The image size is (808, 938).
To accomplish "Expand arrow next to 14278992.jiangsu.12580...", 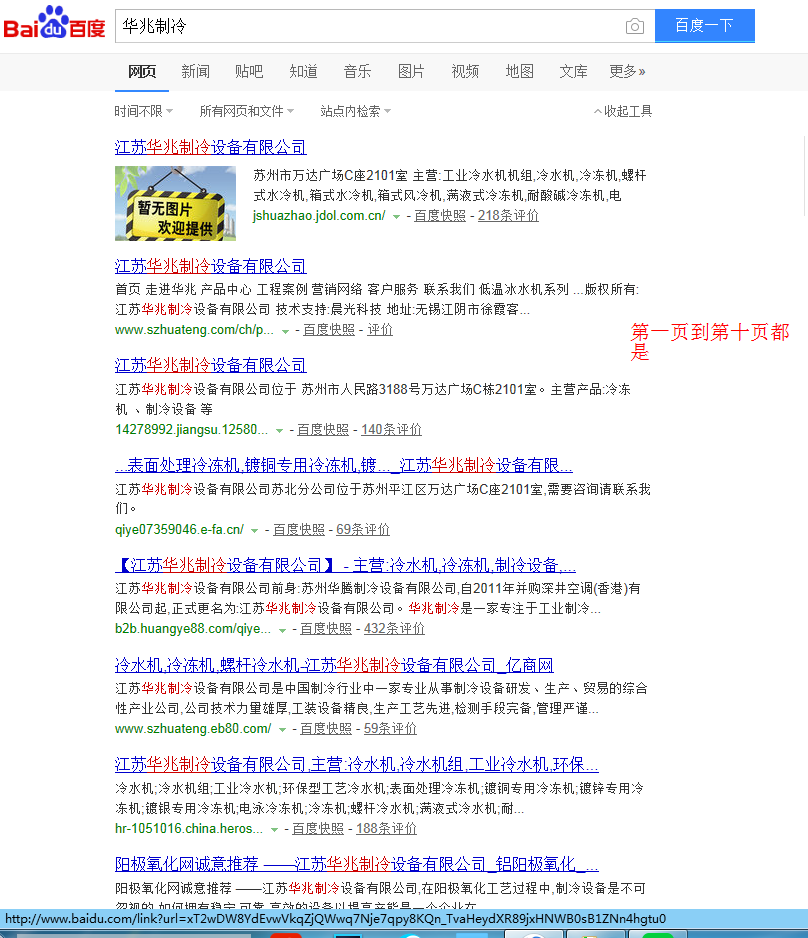I will click(x=279, y=431).
